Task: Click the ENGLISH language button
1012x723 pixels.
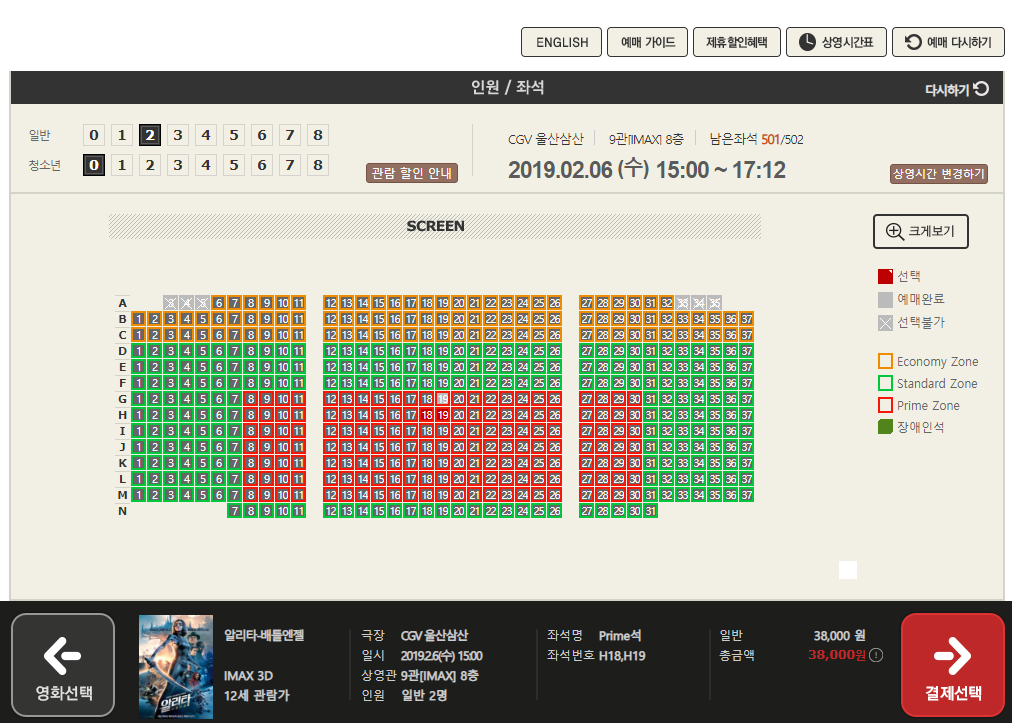Action: [x=562, y=42]
